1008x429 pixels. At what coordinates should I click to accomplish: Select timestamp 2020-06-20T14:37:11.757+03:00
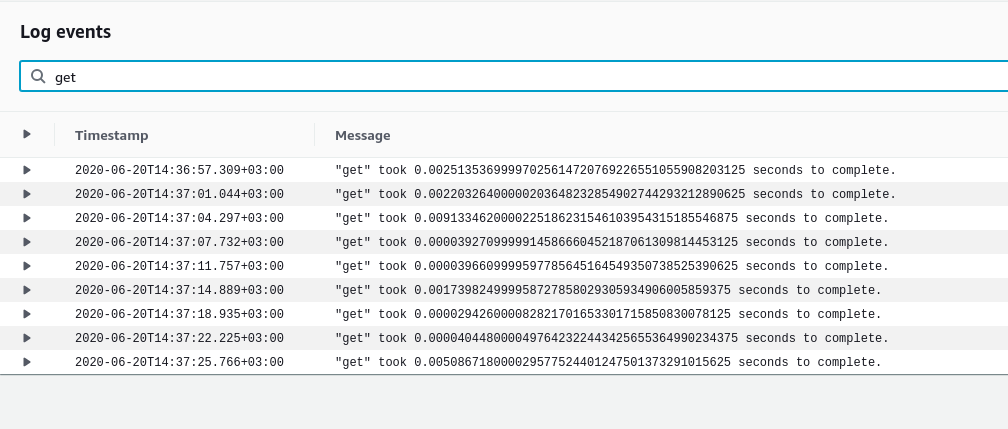179,266
